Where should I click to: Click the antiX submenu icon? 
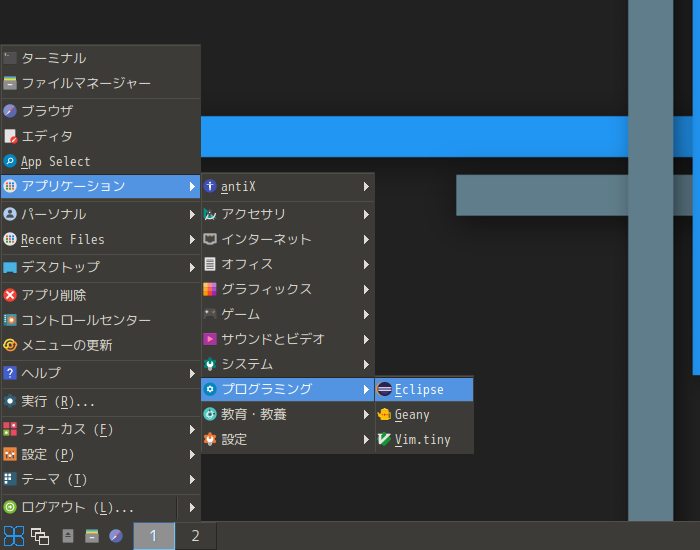[210, 186]
